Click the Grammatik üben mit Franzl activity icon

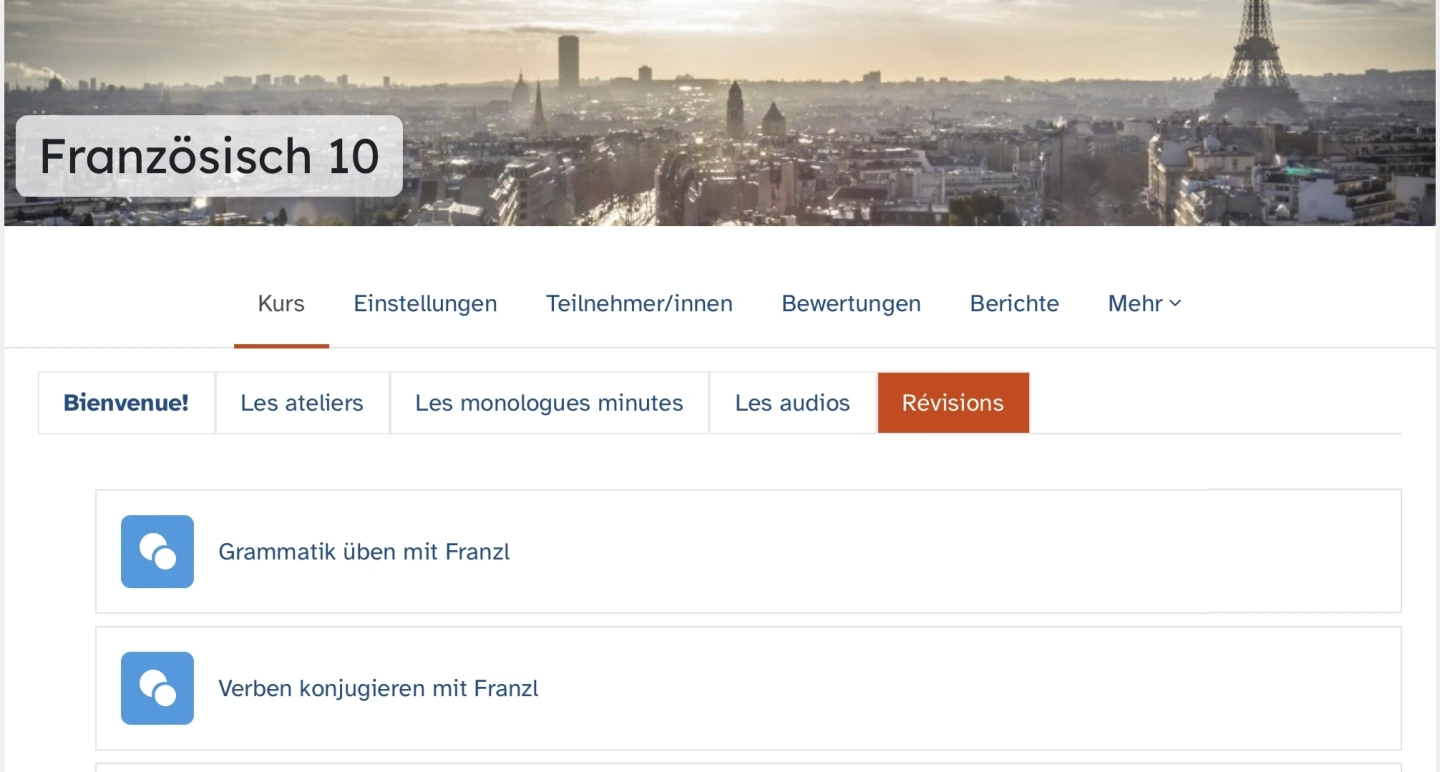pos(157,551)
